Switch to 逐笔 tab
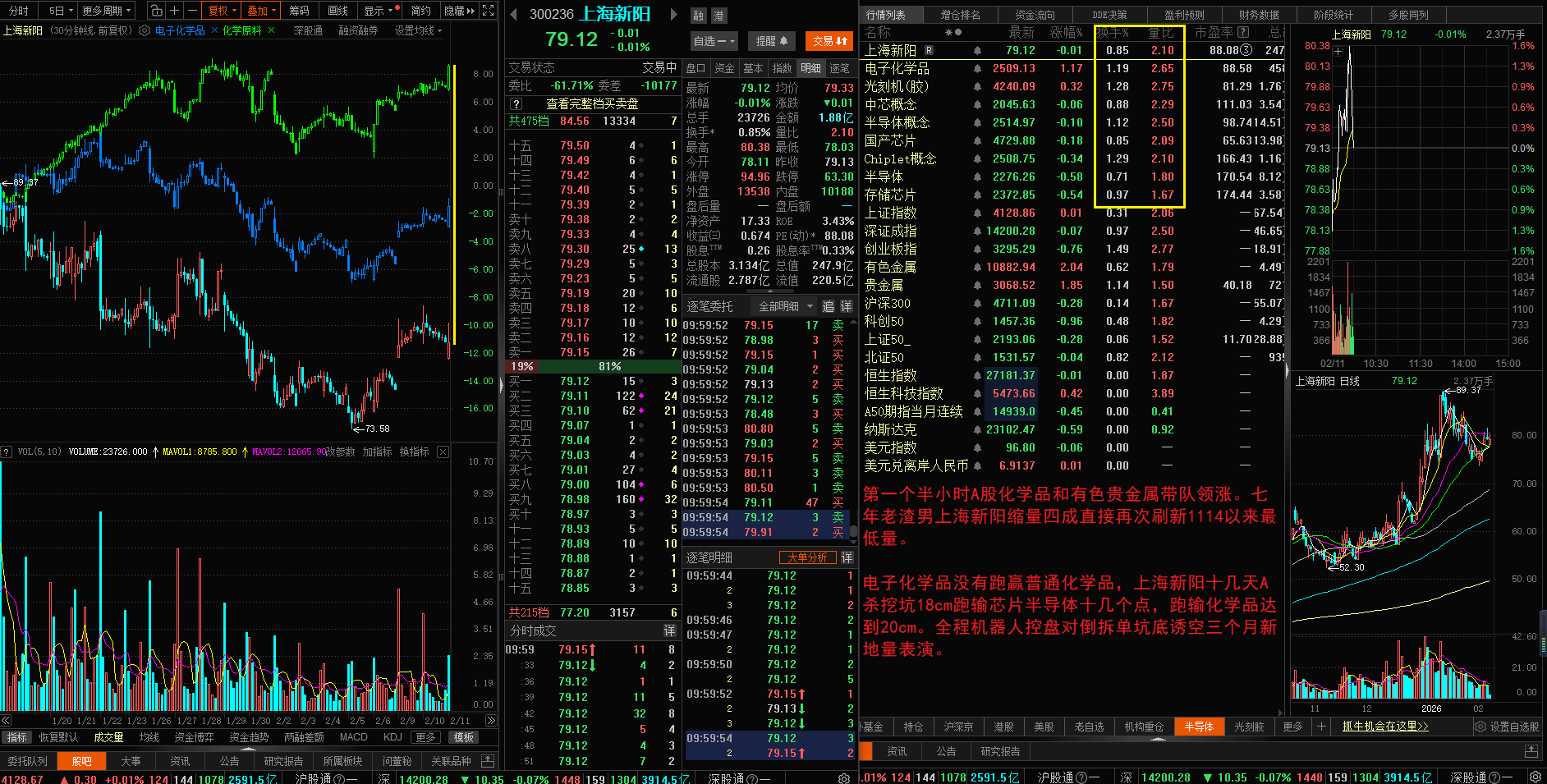The width and height of the screenshot is (1547, 784). click(839, 68)
